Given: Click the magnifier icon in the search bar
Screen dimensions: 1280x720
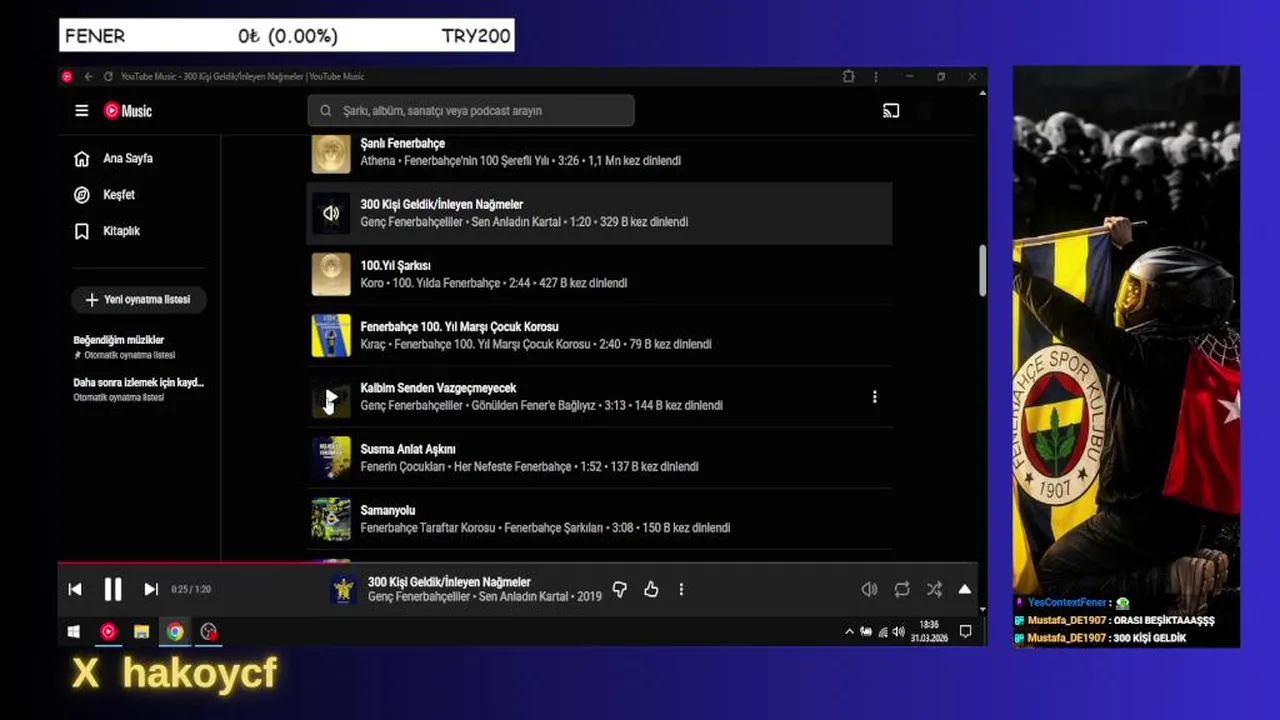Looking at the screenshot, I should [x=325, y=111].
